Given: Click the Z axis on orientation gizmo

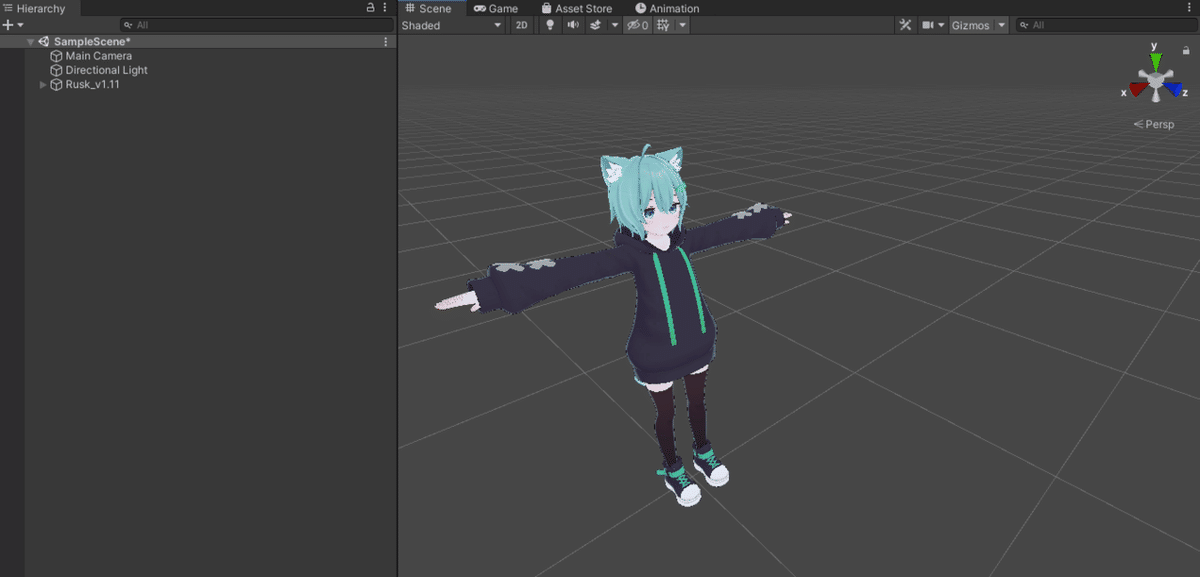Looking at the screenshot, I should [x=1176, y=90].
